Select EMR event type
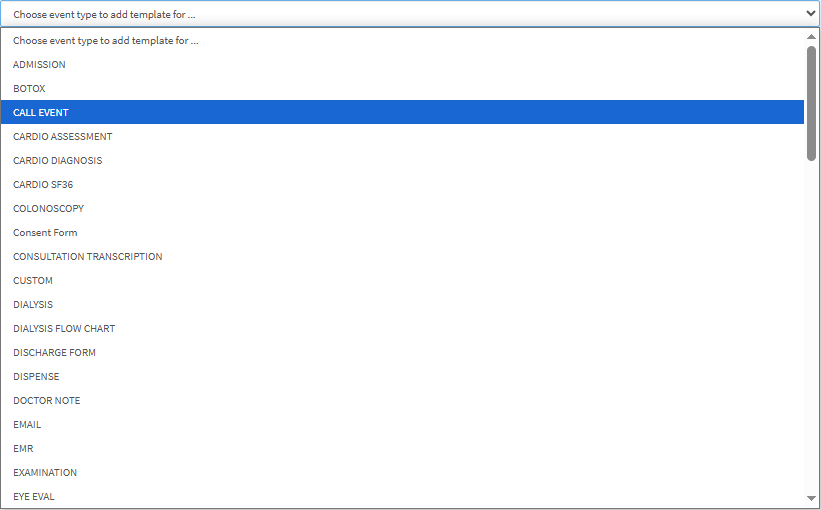821x510 pixels. coord(402,449)
